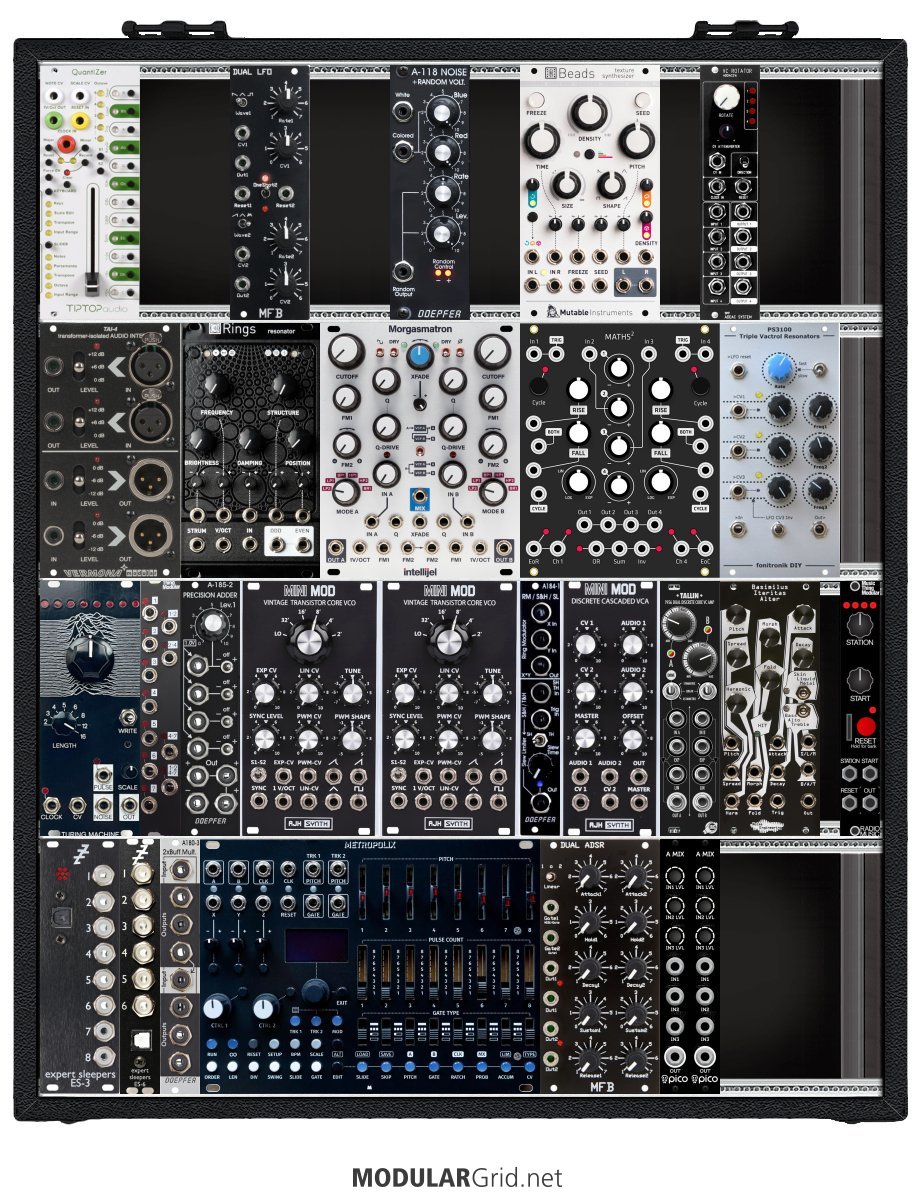The width and height of the screenshot is (915, 1199).
Task: Click the Morgasmatron title text
Action: tap(420, 329)
